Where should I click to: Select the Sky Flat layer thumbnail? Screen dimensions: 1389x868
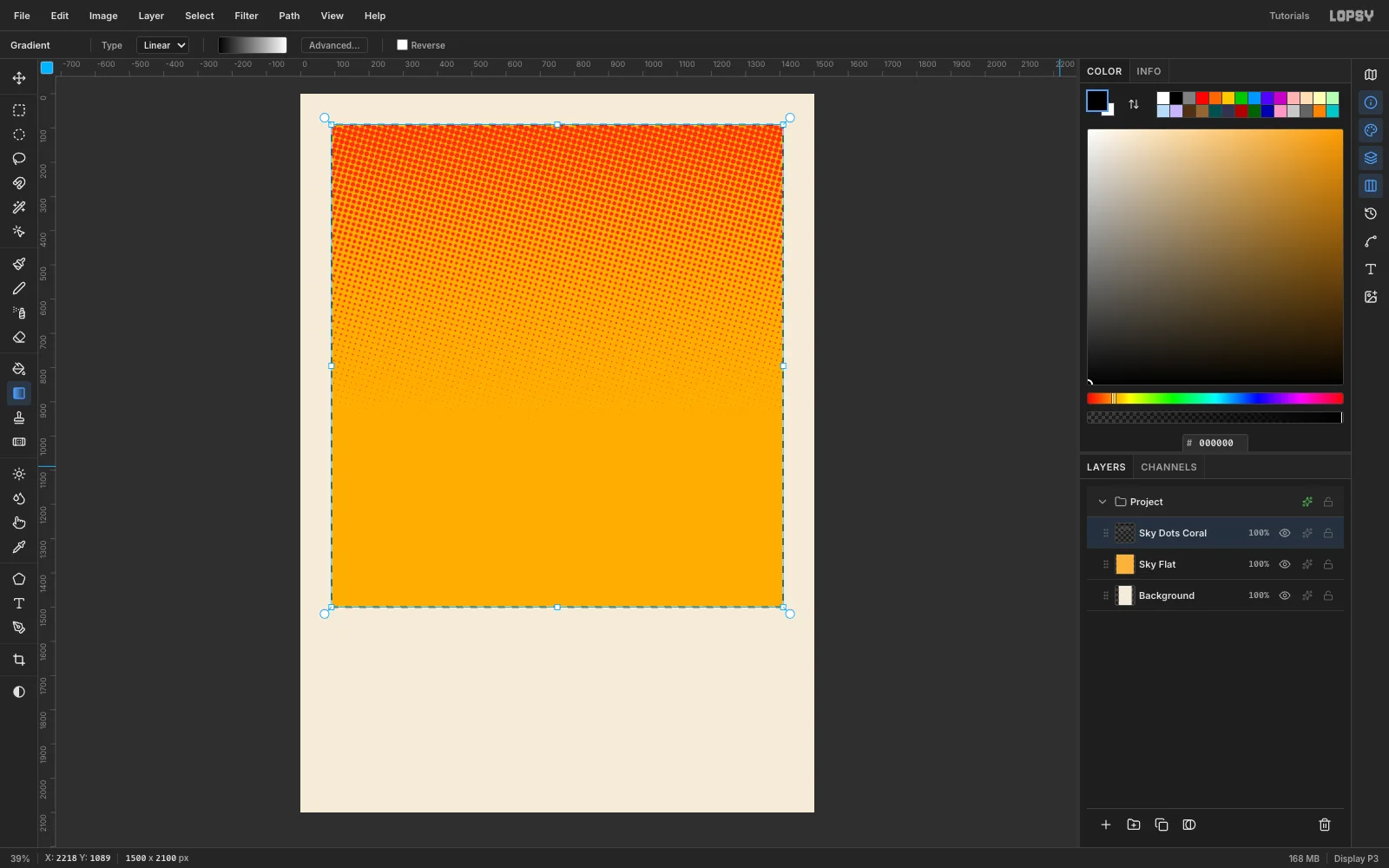(x=1125, y=564)
